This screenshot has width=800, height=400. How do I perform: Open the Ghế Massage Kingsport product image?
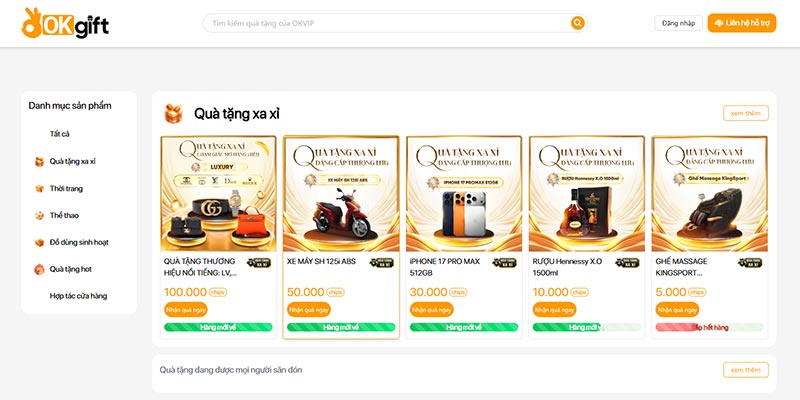click(x=710, y=193)
